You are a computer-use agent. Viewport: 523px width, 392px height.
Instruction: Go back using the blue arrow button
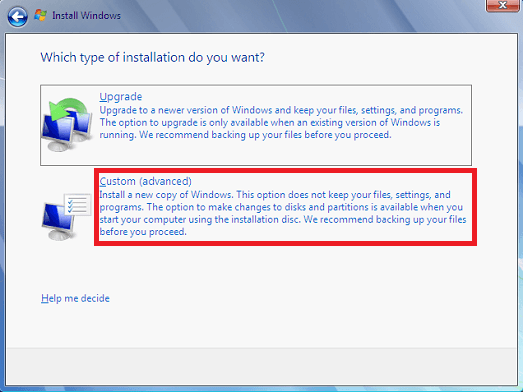coord(17,17)
